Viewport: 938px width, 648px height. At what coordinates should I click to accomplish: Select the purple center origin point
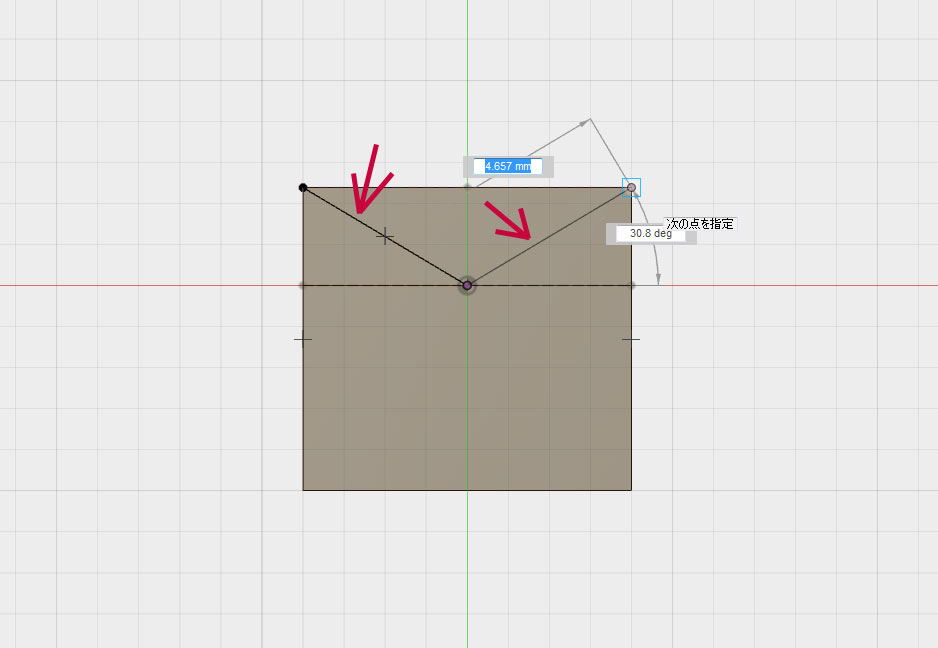pyautogui.click(x=467, y=286)
